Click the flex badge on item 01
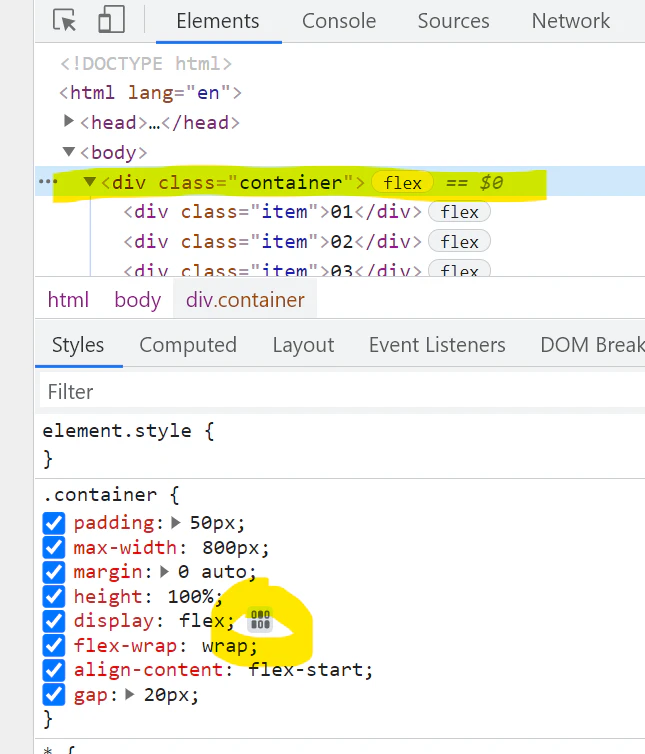645x754 pixels. click(459, 212)
